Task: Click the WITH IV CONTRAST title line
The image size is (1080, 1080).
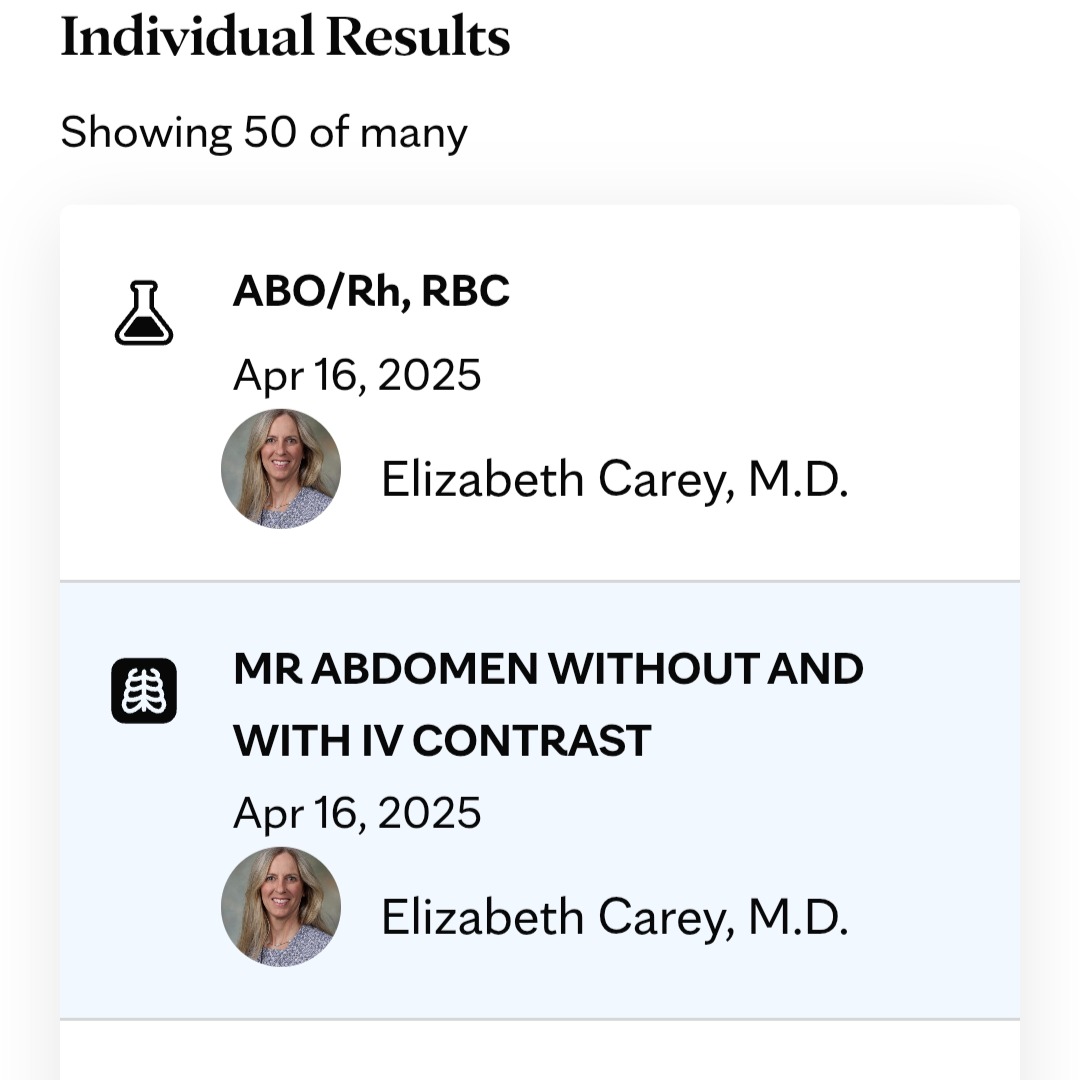Action: point(442,741)
